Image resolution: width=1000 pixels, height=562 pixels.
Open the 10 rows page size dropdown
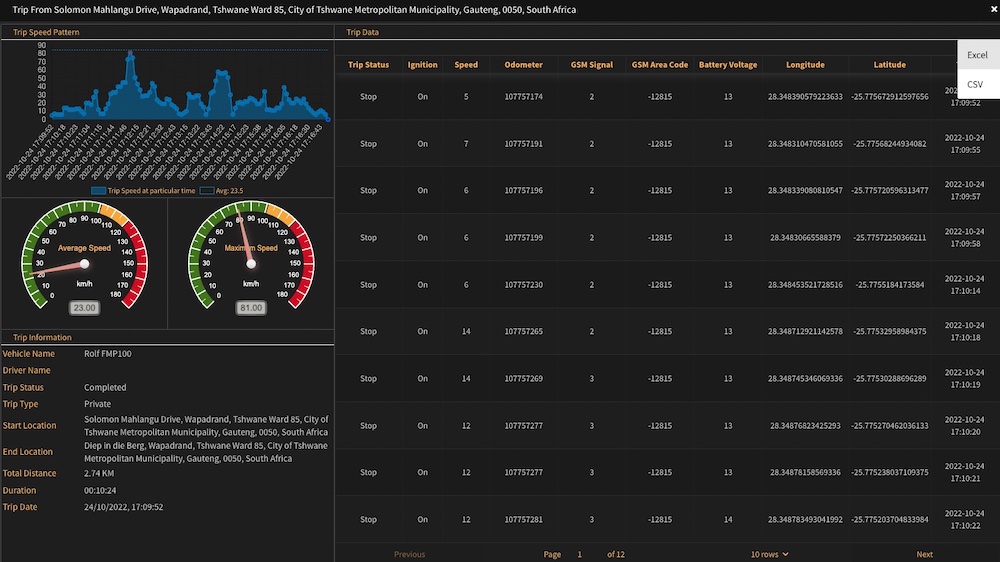click(x=769, y=554)
